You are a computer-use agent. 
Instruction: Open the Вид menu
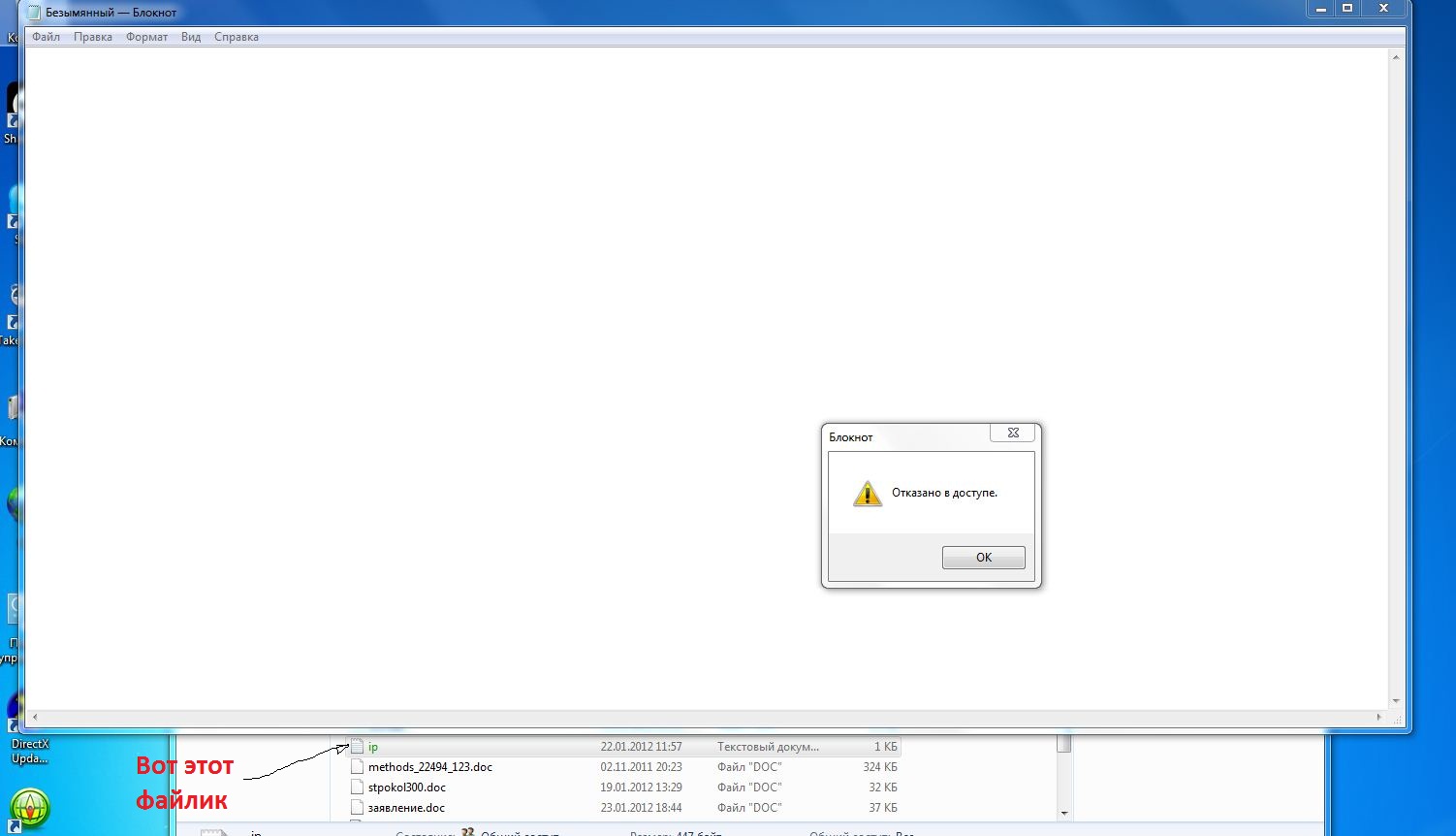191,37
